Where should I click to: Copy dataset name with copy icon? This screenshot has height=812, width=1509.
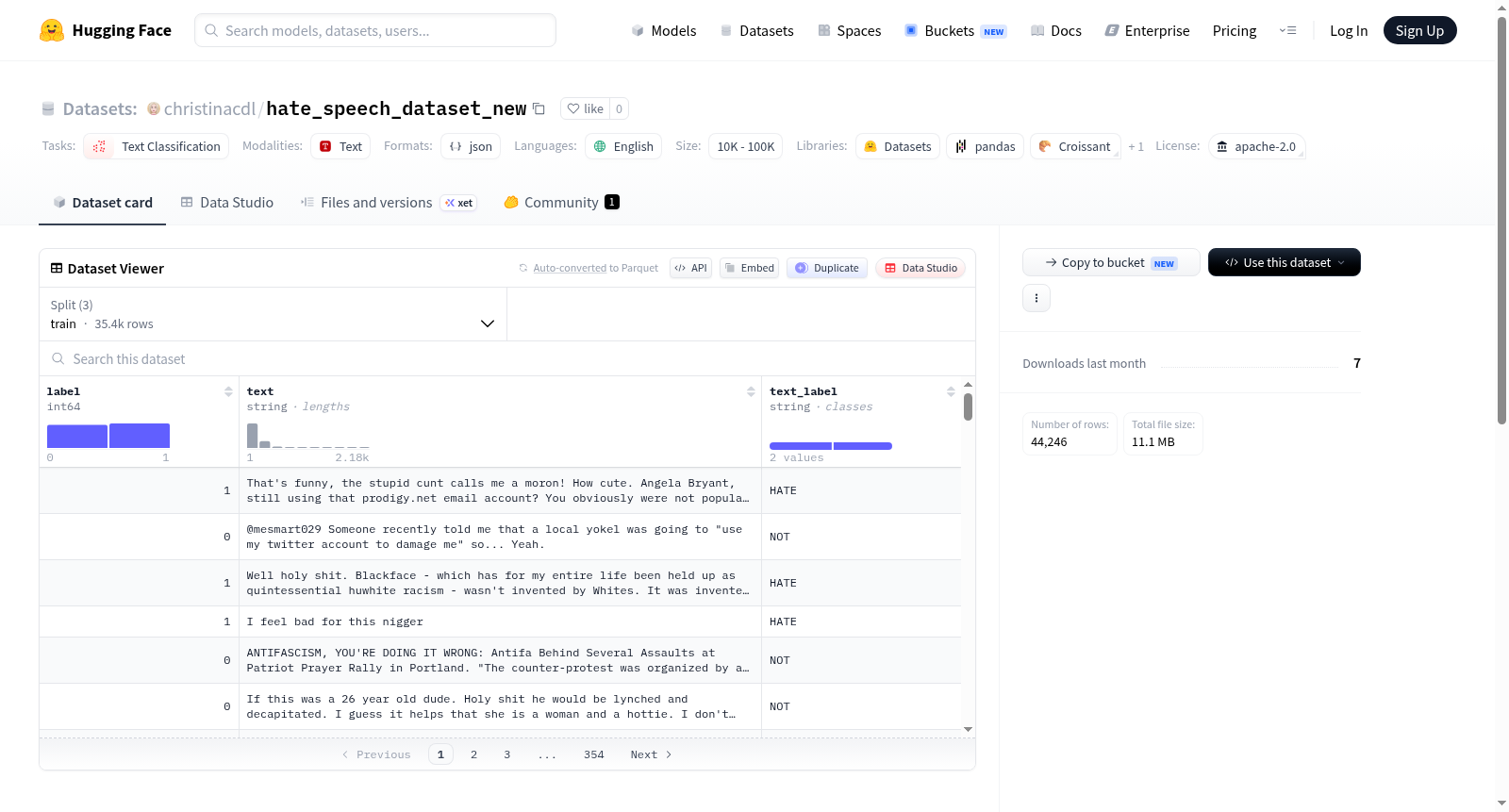click(x=539, y=108)
